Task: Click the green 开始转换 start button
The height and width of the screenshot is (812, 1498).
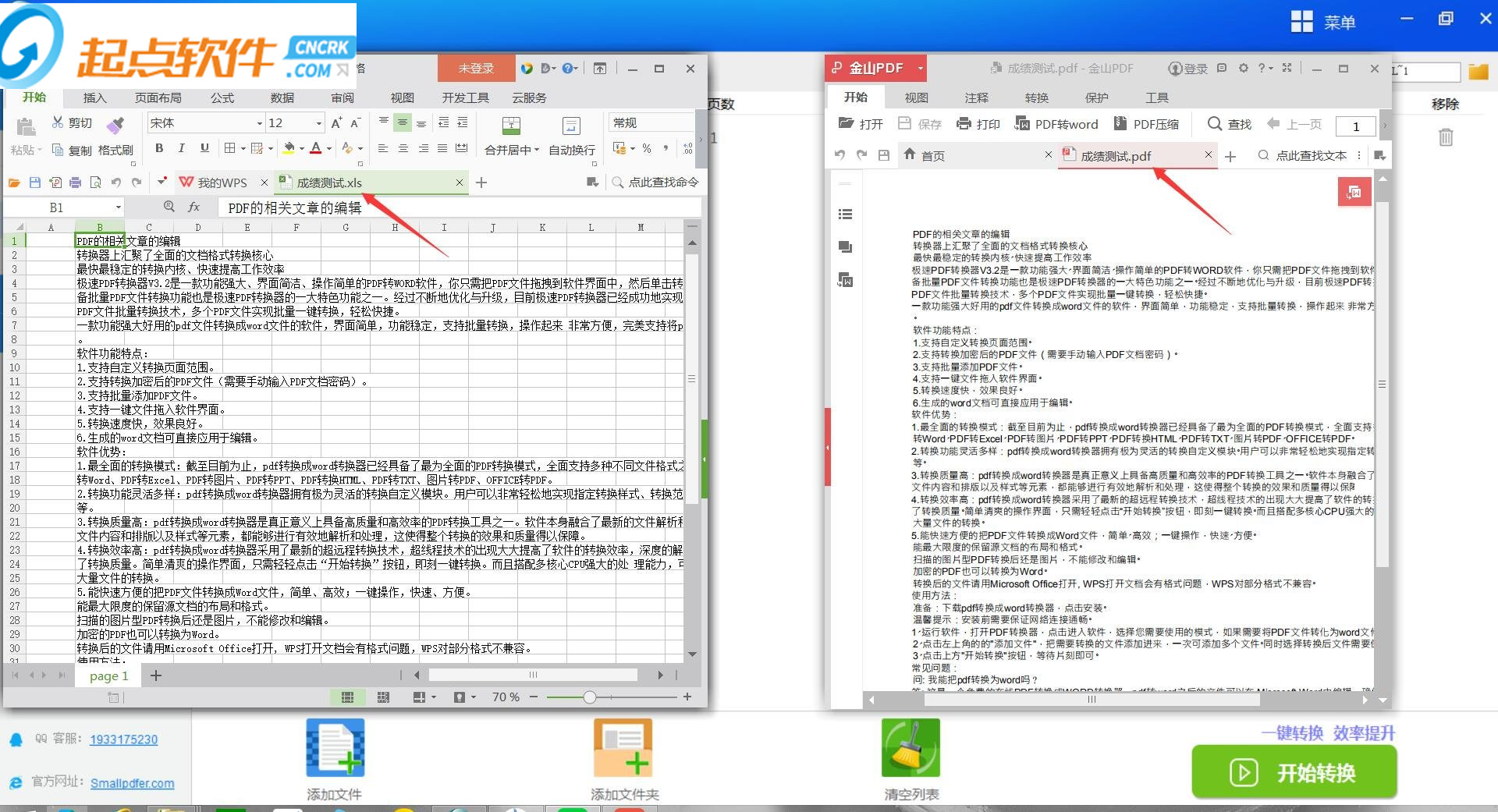Action: coord(1294,772)
